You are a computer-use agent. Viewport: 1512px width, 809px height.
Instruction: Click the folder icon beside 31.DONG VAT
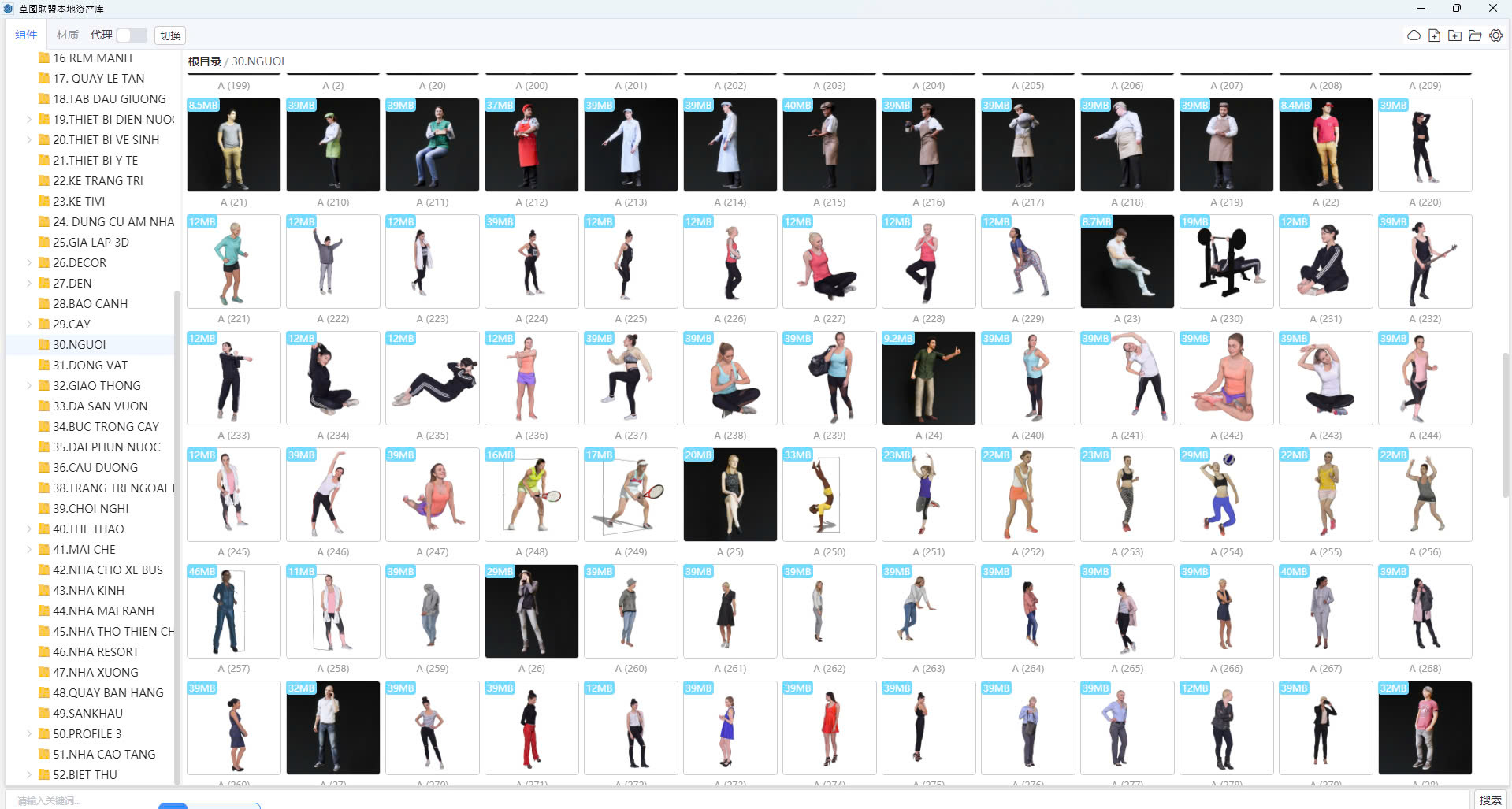point(44,366)
